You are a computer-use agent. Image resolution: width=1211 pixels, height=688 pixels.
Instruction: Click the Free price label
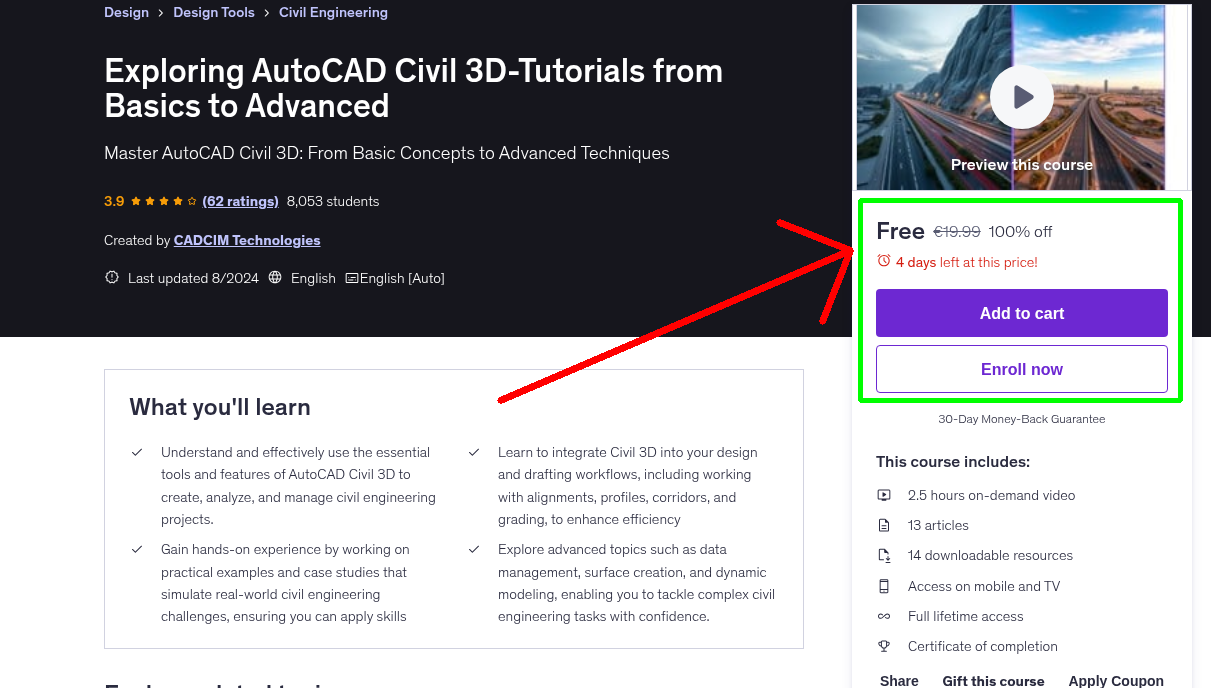coord(900,231)
